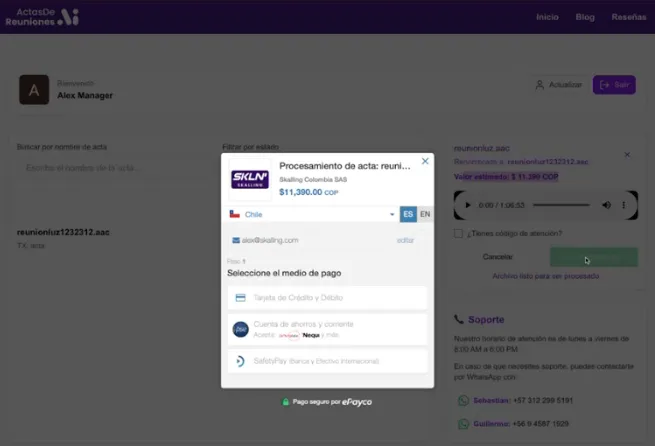
Task: Choose PSE Cuenta de ahorros y corriente
Action: (327, 329)
